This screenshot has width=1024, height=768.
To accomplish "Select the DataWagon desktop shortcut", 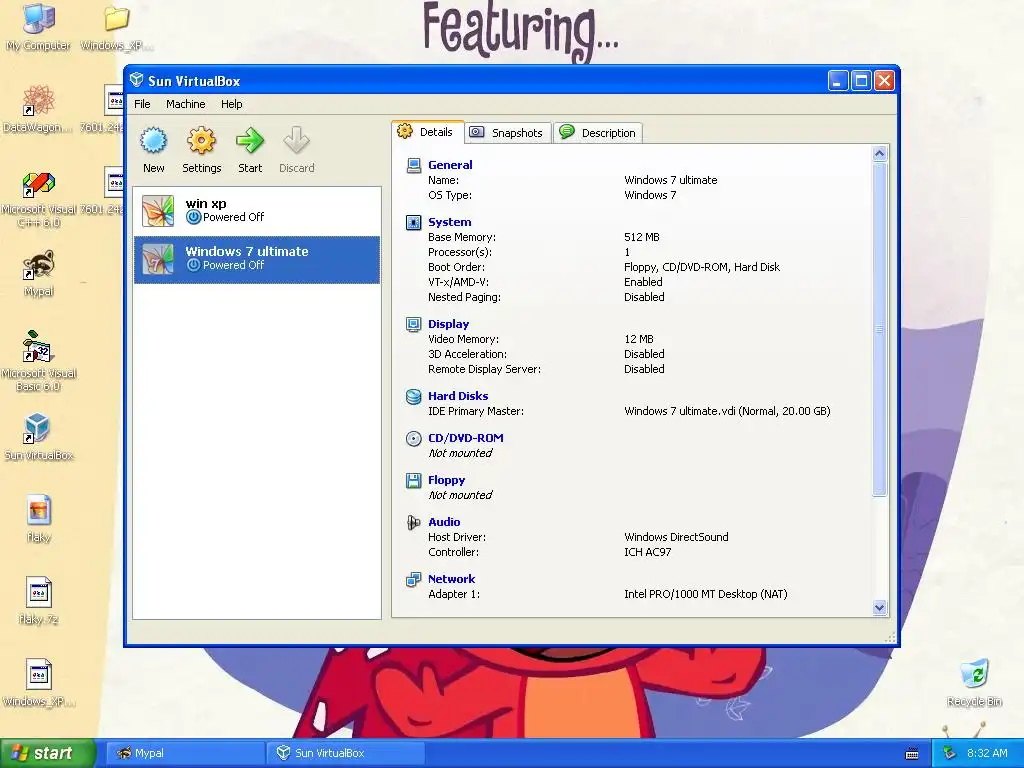I will (x=38, y=109).
